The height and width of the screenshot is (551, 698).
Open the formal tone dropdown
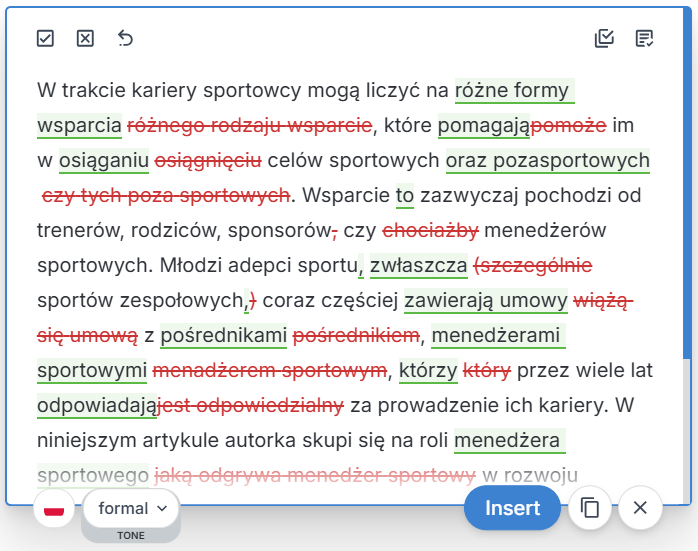130,508
